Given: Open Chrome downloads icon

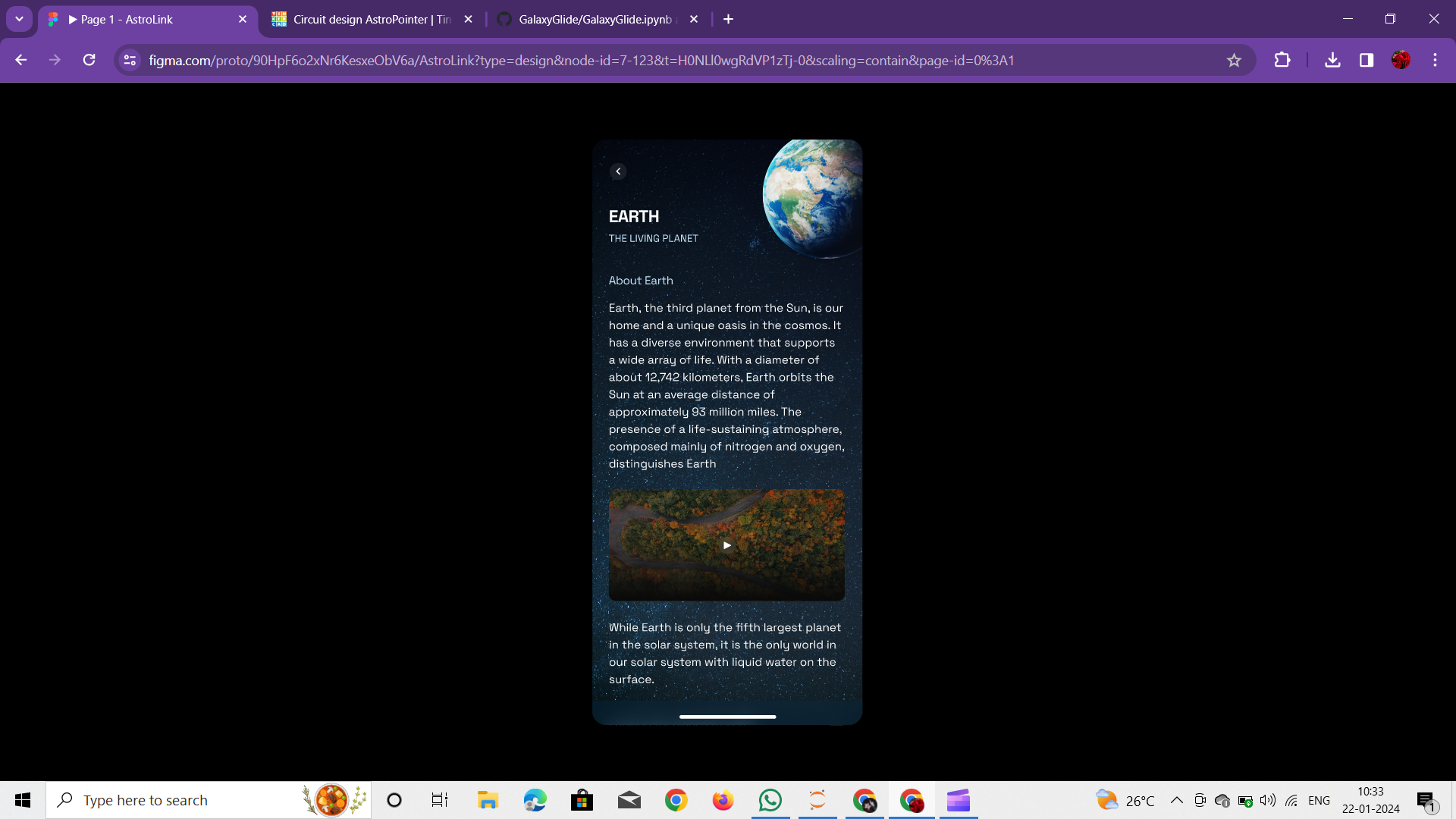Looking at the screenshot, I should (1332, 60).
